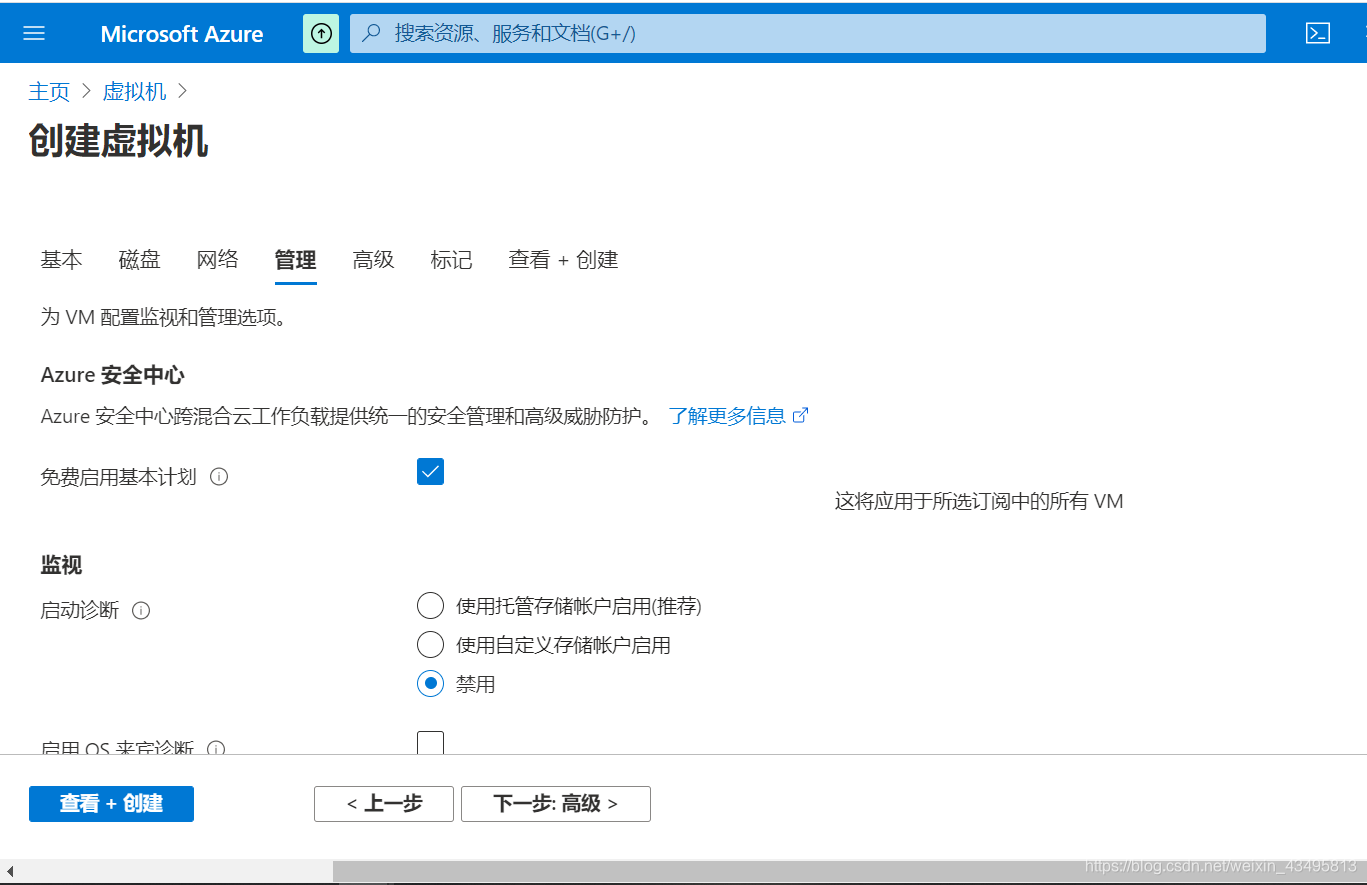Select 使用自定义存储帐户启用 radio option
This screenshot has height=885, width=1367.
point(430,644)
